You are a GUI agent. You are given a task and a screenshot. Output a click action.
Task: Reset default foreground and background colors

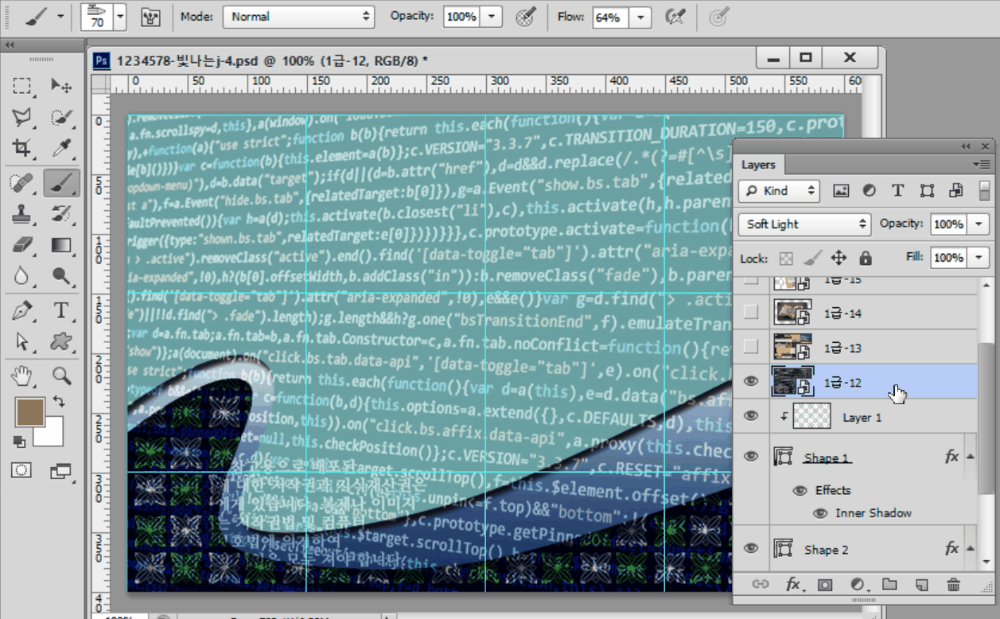coord(19,442)
